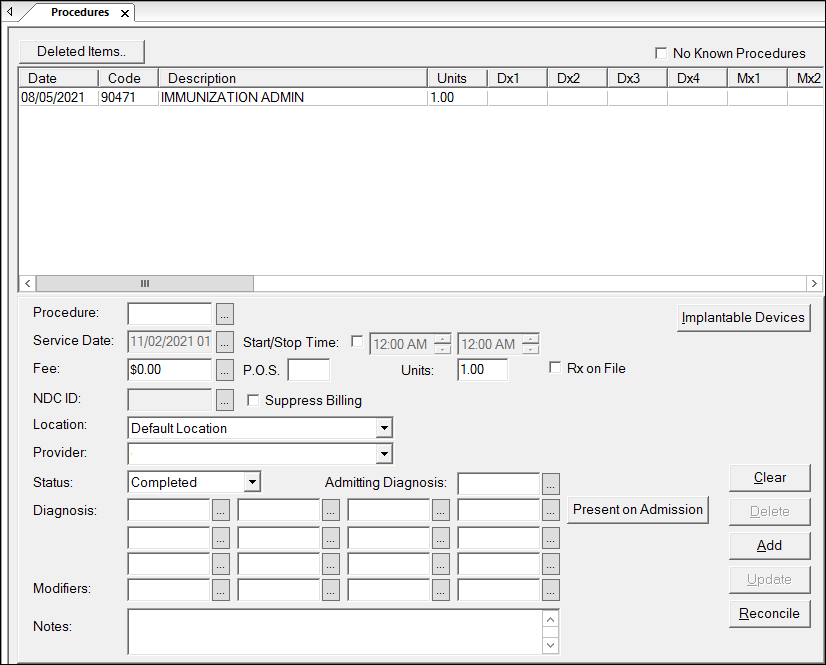Expand the Location dropdown

pyautogui.click(x=384, y=428)
